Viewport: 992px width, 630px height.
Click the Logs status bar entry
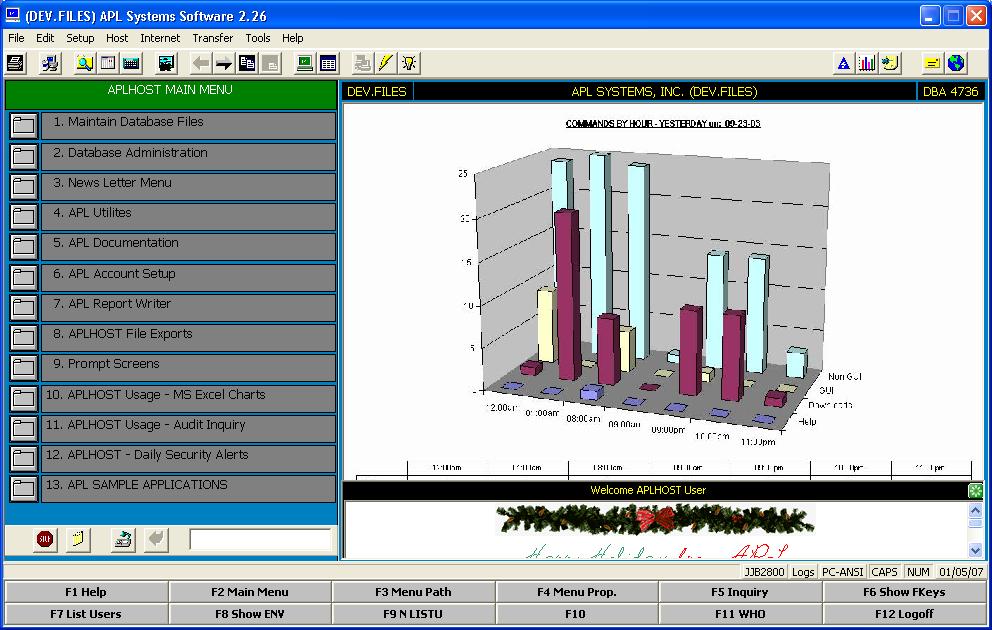(803, 572)
